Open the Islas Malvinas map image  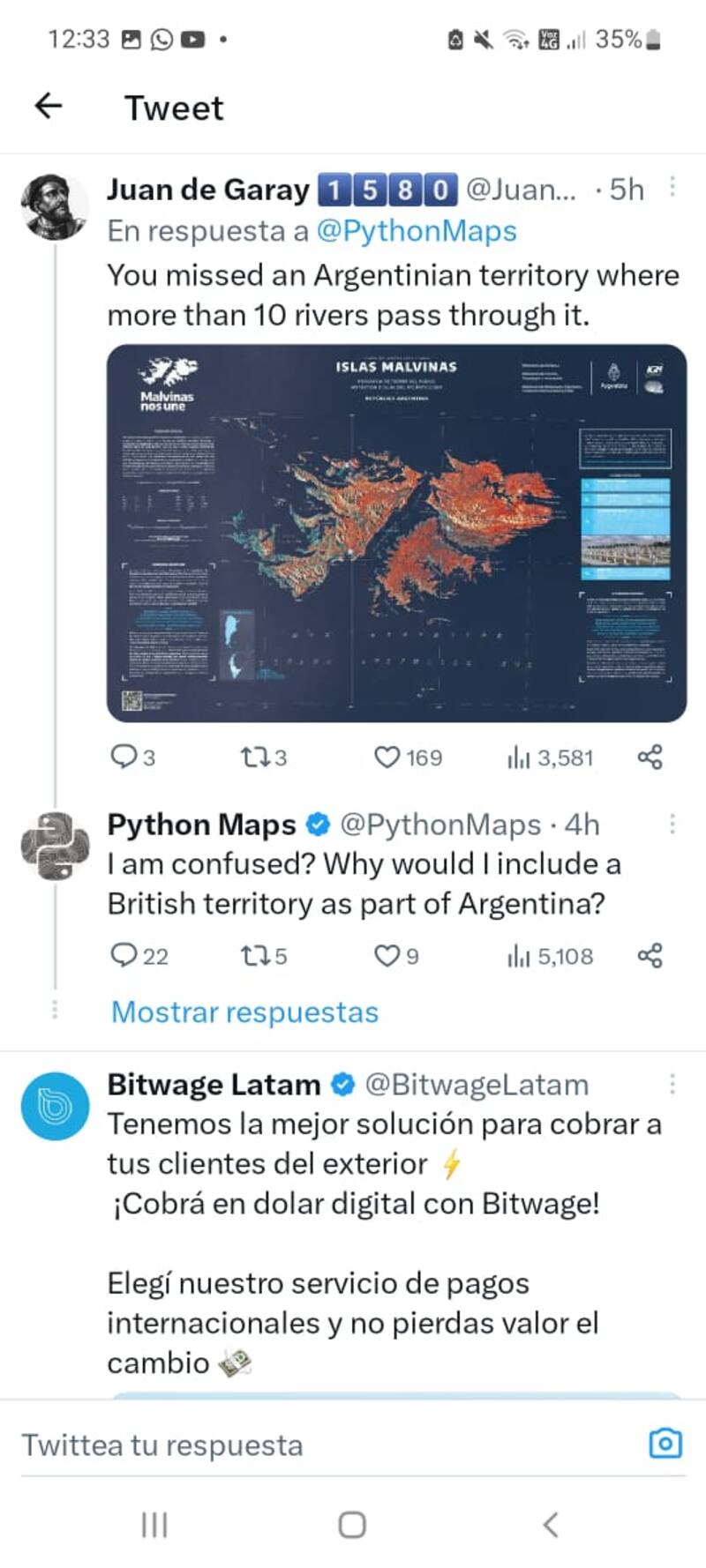coord(396,533)
